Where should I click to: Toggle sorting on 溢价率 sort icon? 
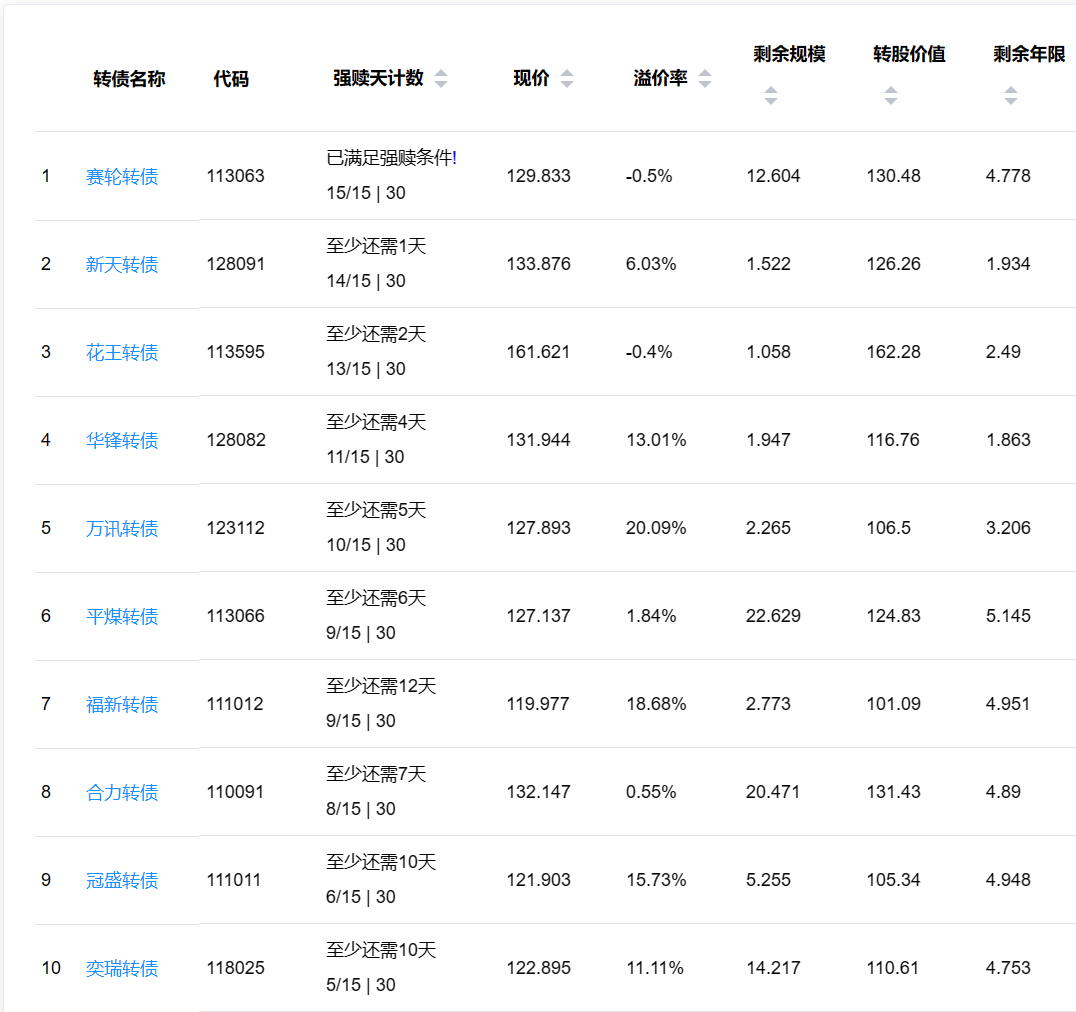pos(705,79)
